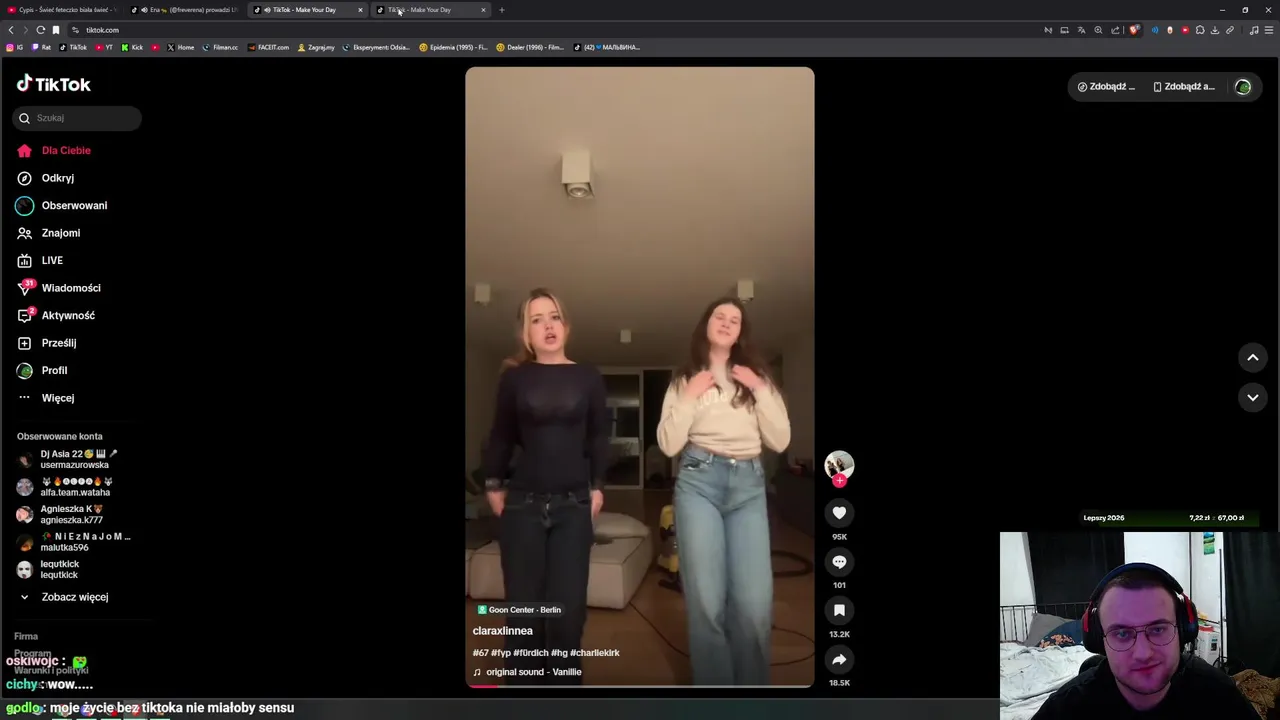The image size is (1280, 720).
Task: Go to previous video arrow
Action: (1252, 357)
